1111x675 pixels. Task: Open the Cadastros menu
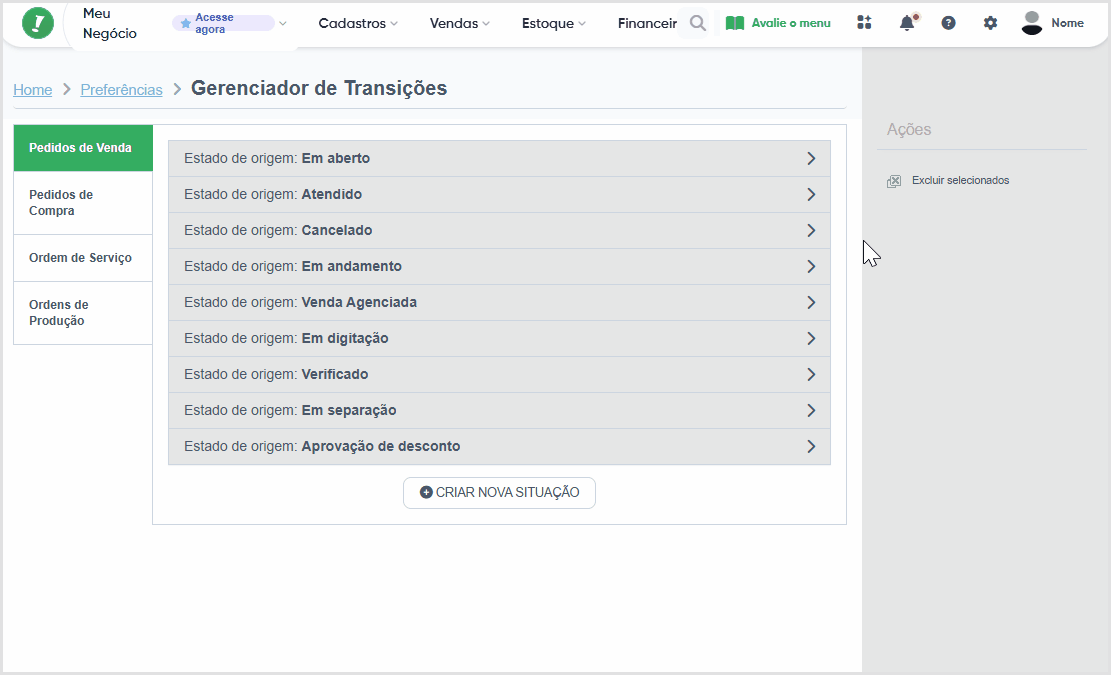coord(358,23)
